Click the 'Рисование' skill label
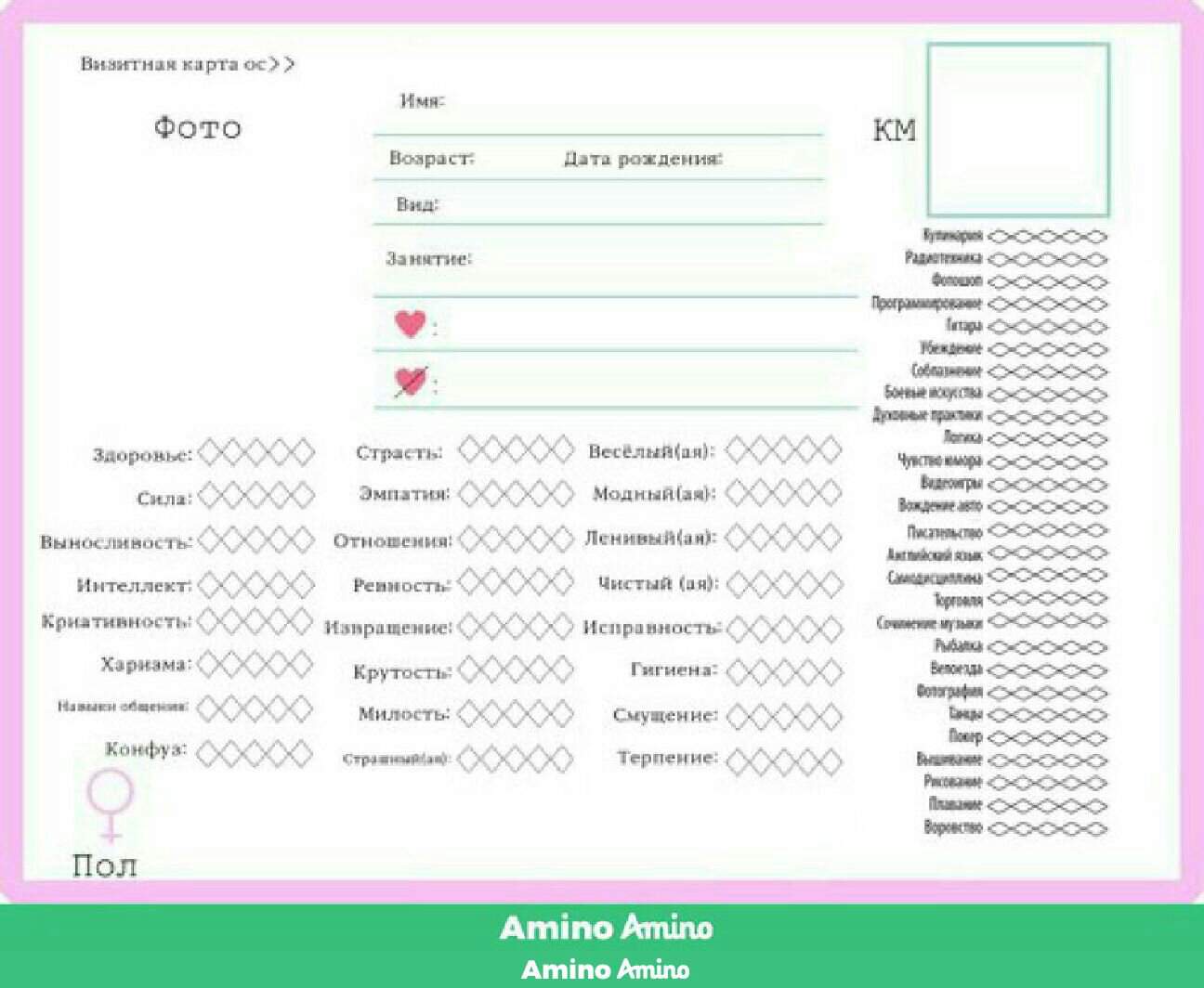The width and height of the screenshot is (1204, 988). (x=953, y=782)
